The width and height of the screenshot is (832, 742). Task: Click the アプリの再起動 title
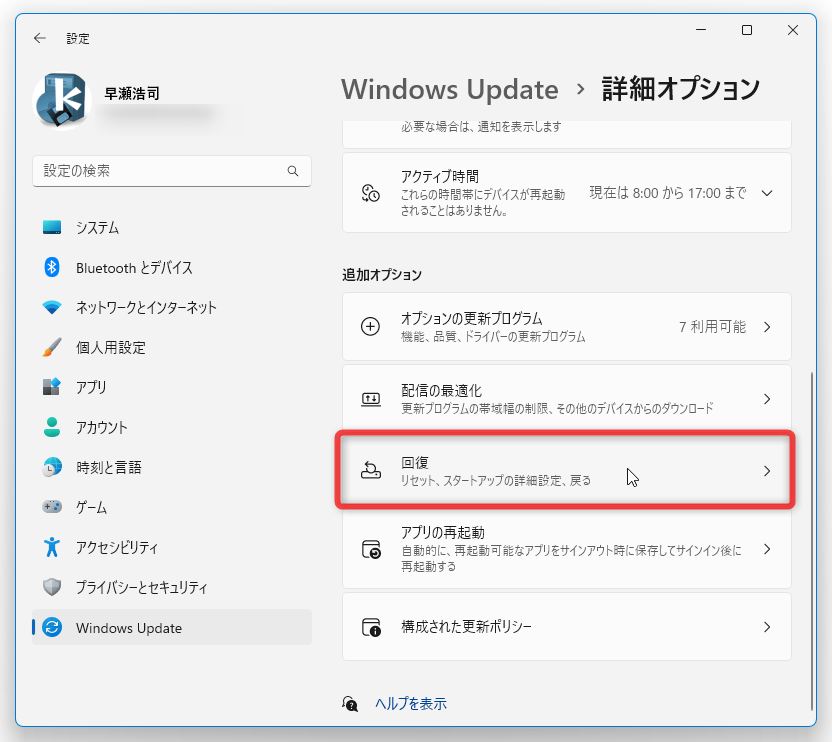pos(443,532)
